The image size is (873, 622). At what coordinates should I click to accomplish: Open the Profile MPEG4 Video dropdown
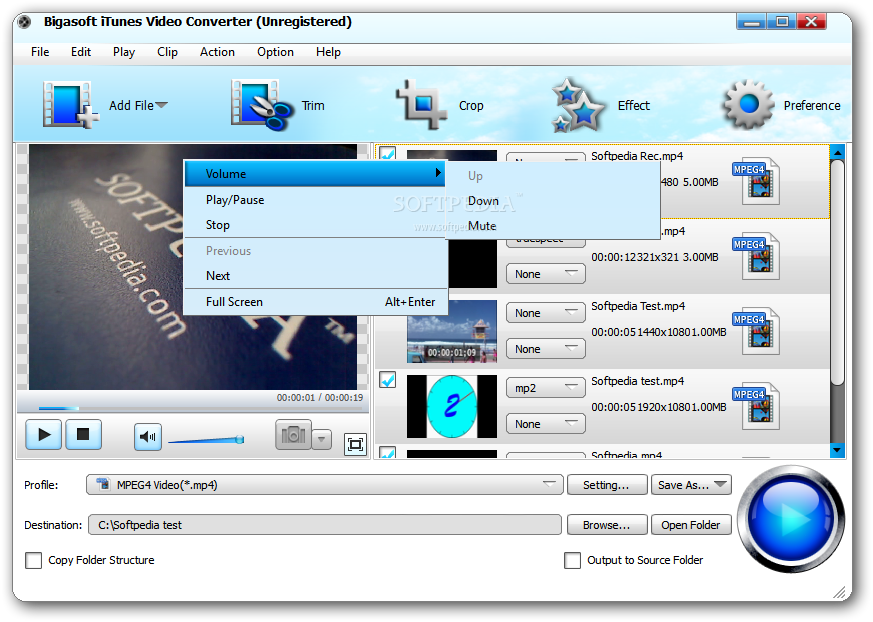point(325,484)
